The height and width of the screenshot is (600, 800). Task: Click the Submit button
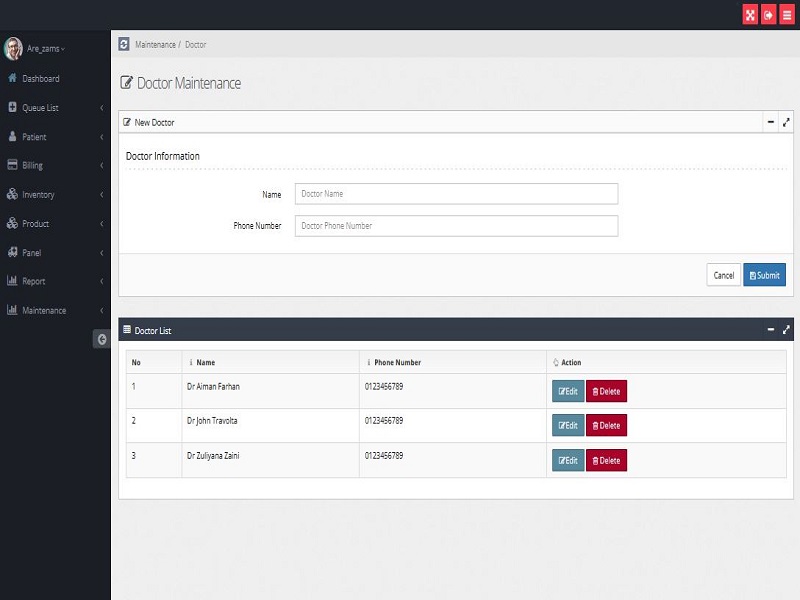pyautogui.click(x=764, y=275)
